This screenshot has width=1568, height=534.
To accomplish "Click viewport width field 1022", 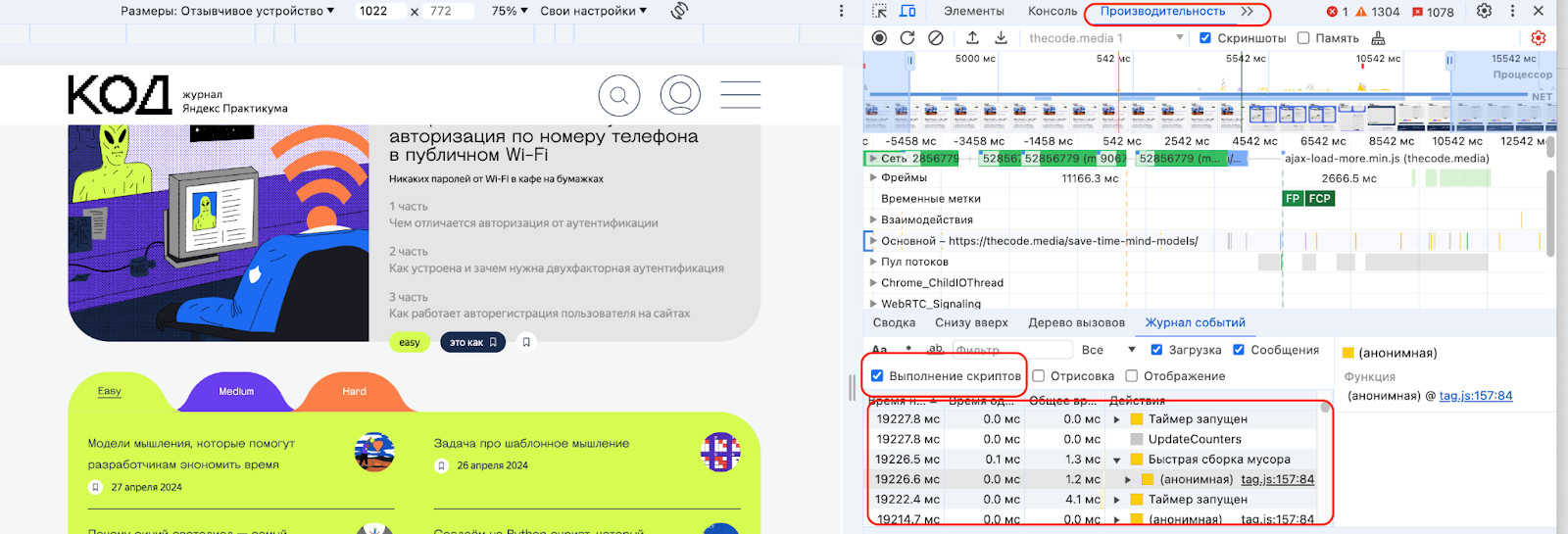I will pos(378,11).
